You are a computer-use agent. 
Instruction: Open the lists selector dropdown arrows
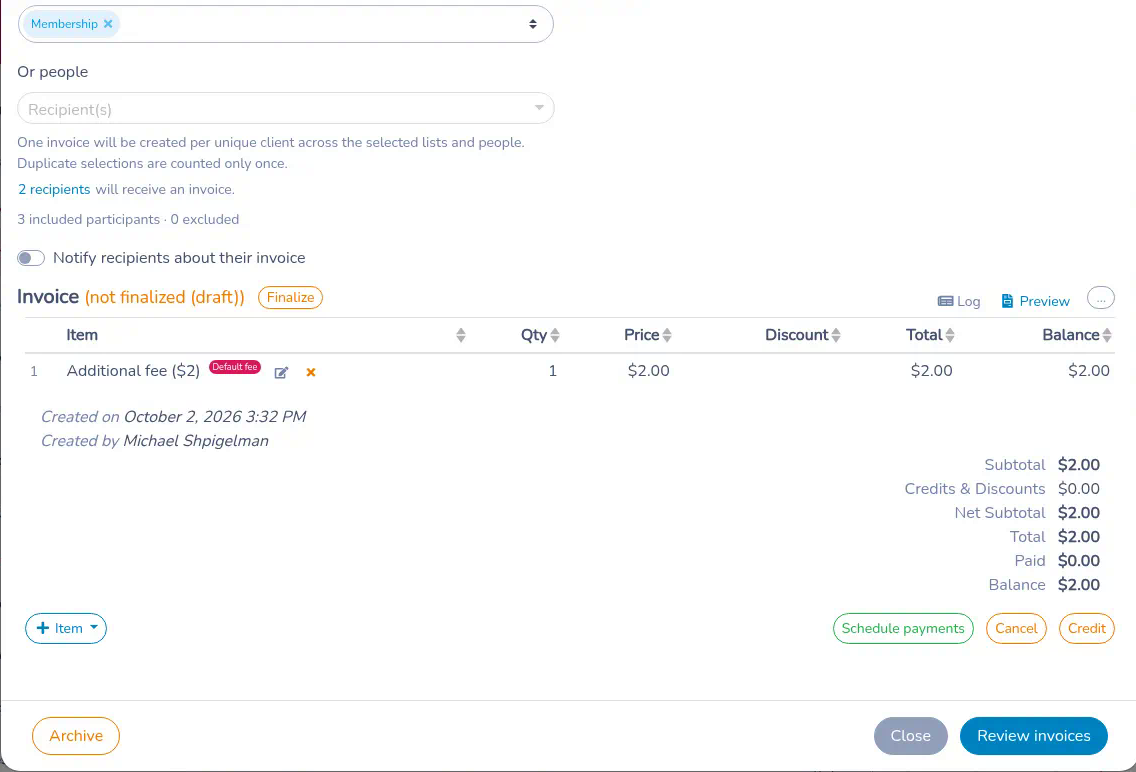pyautogui.click(x=532, y=24)
